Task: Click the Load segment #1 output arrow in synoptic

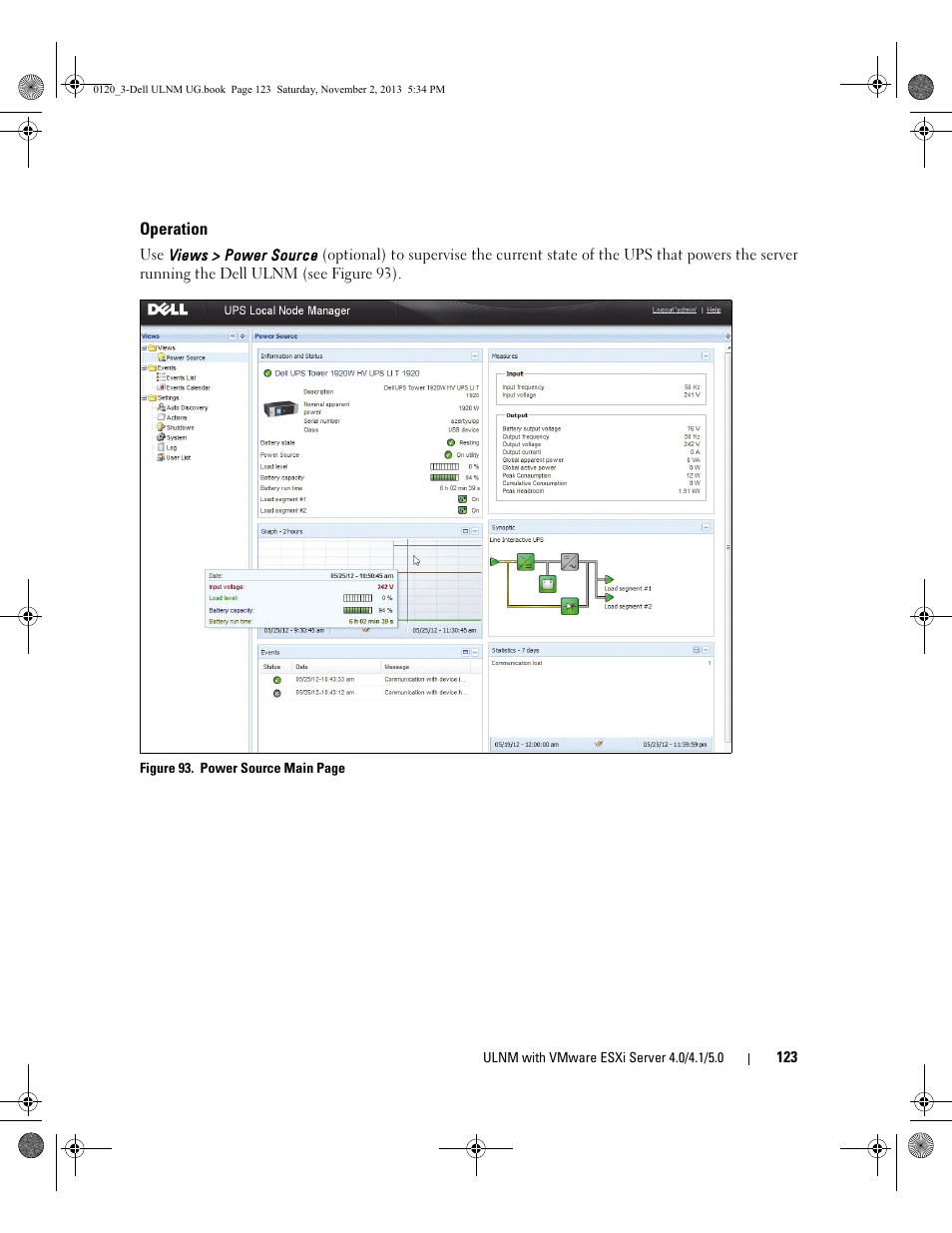Action: (609, 579)
